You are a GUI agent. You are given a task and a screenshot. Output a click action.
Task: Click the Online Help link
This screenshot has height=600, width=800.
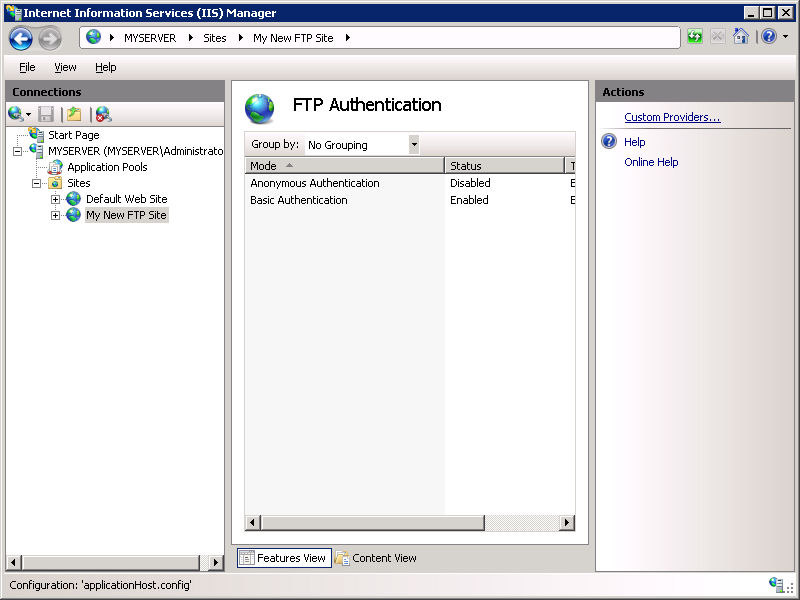pos(651,162)
